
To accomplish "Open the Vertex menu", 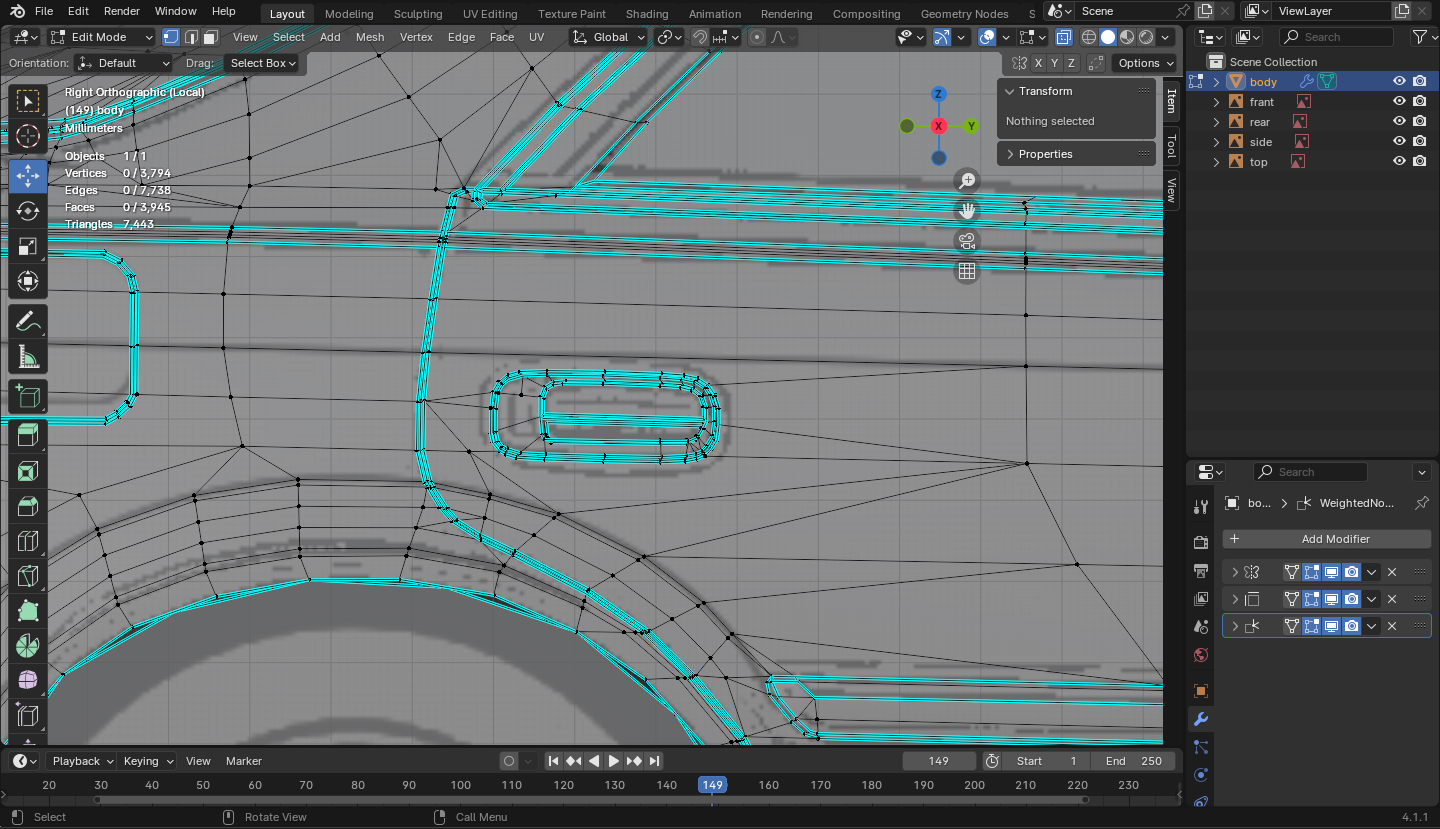I will pyautogui.click(x=416, y=37).
